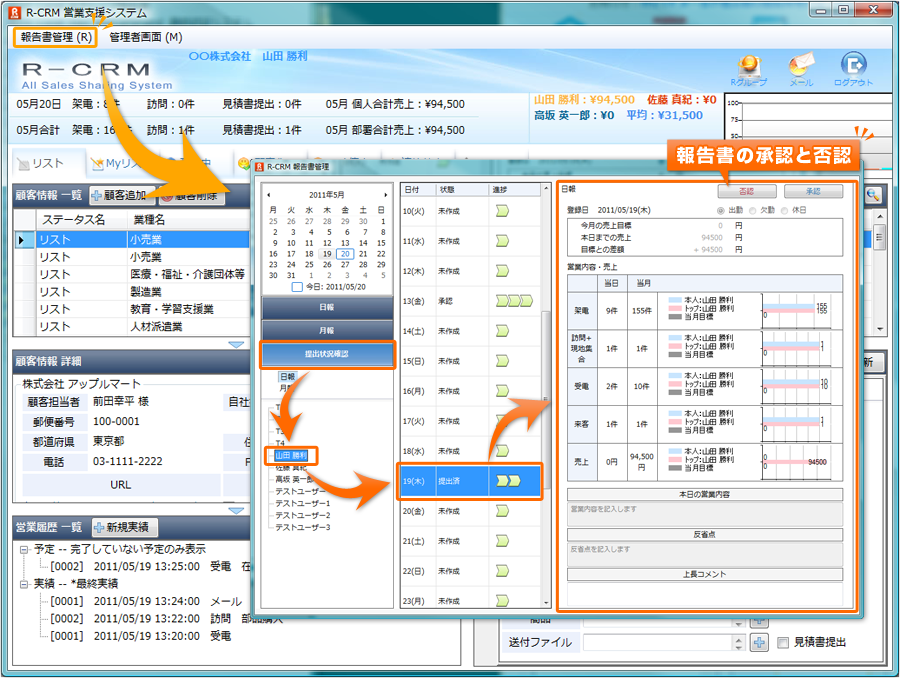Click the progress arrow icon for 16(月)

(x=502, y=390)
